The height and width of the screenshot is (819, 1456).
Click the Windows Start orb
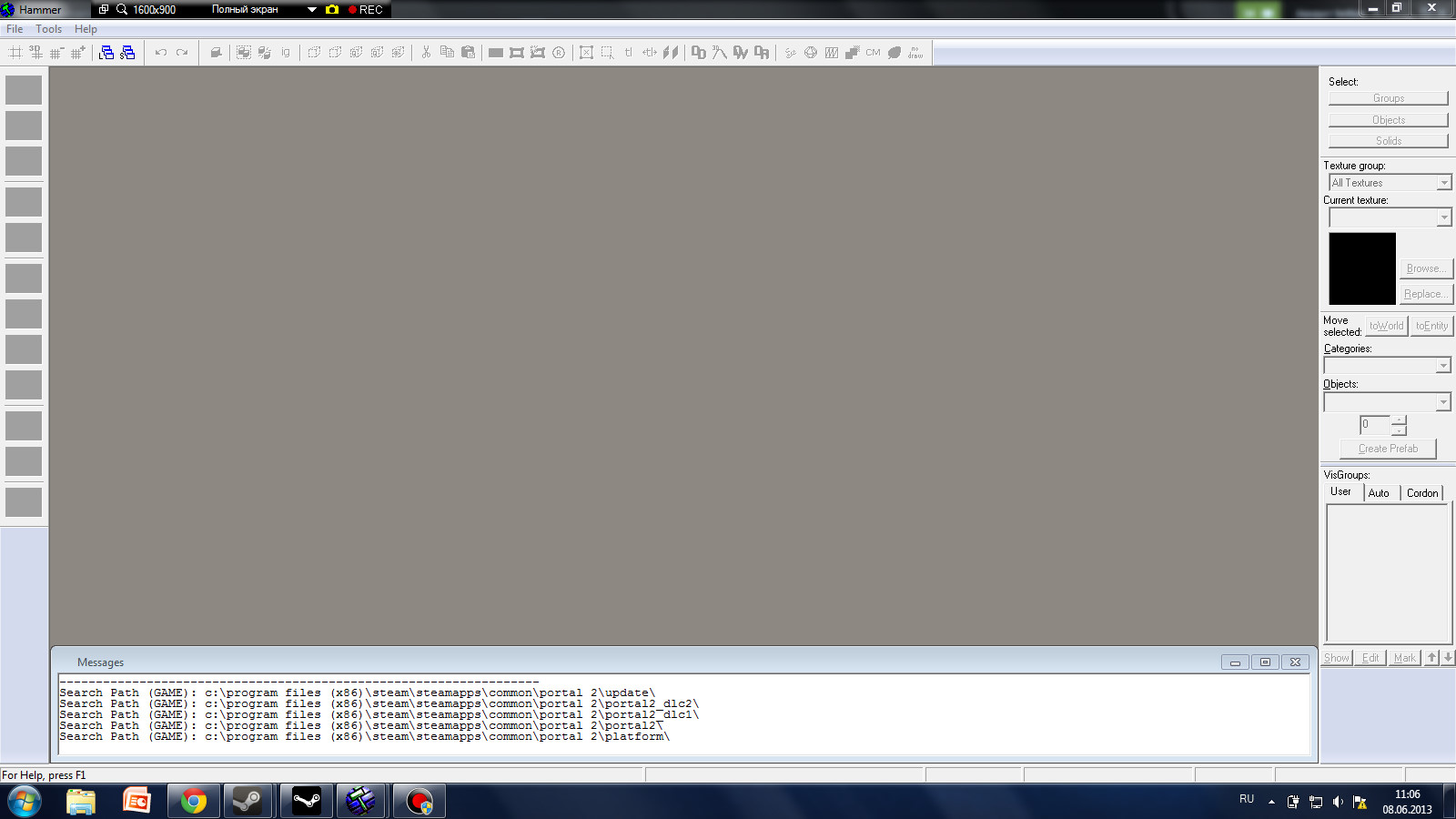[x=25, y=802]
